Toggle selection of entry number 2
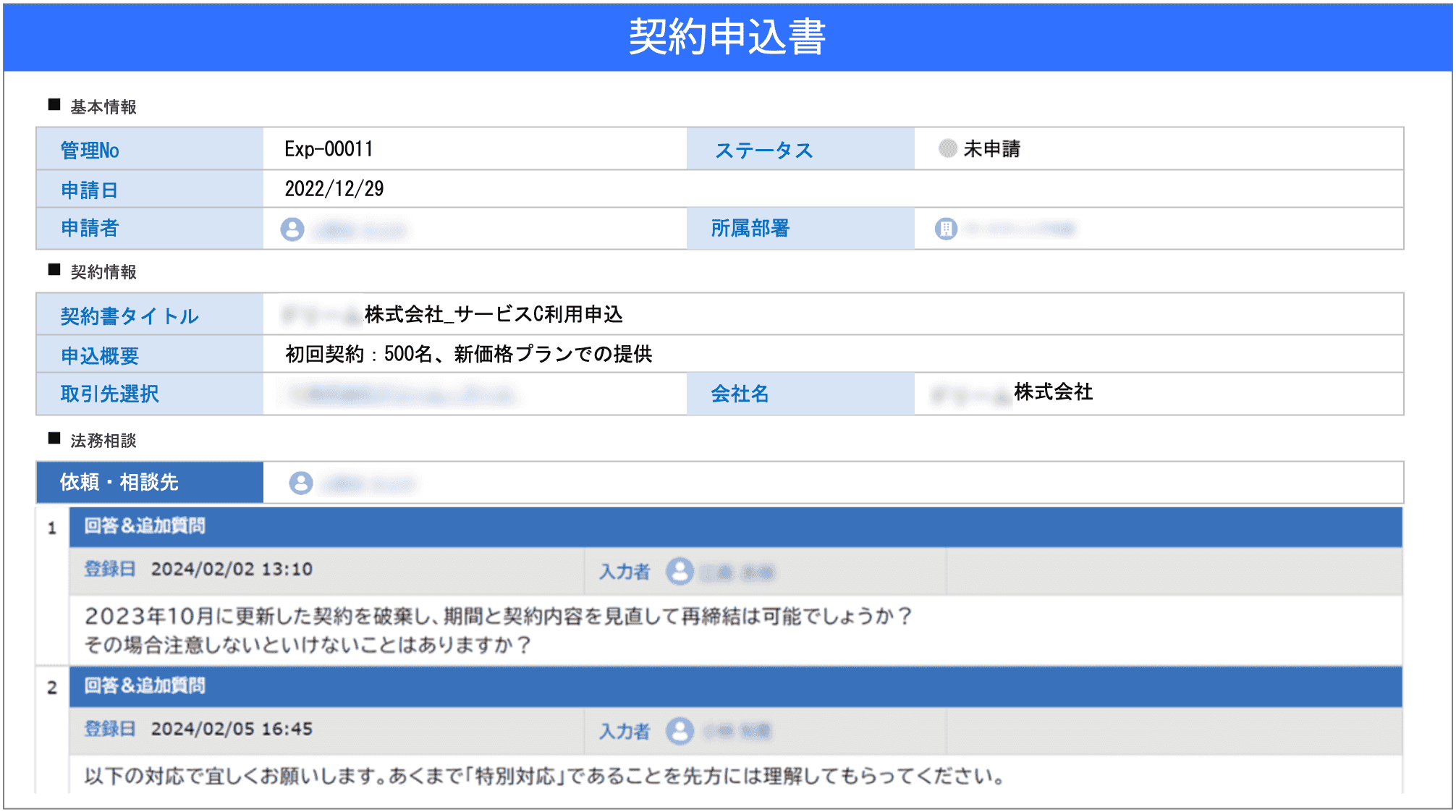 (x=51, y=687)
